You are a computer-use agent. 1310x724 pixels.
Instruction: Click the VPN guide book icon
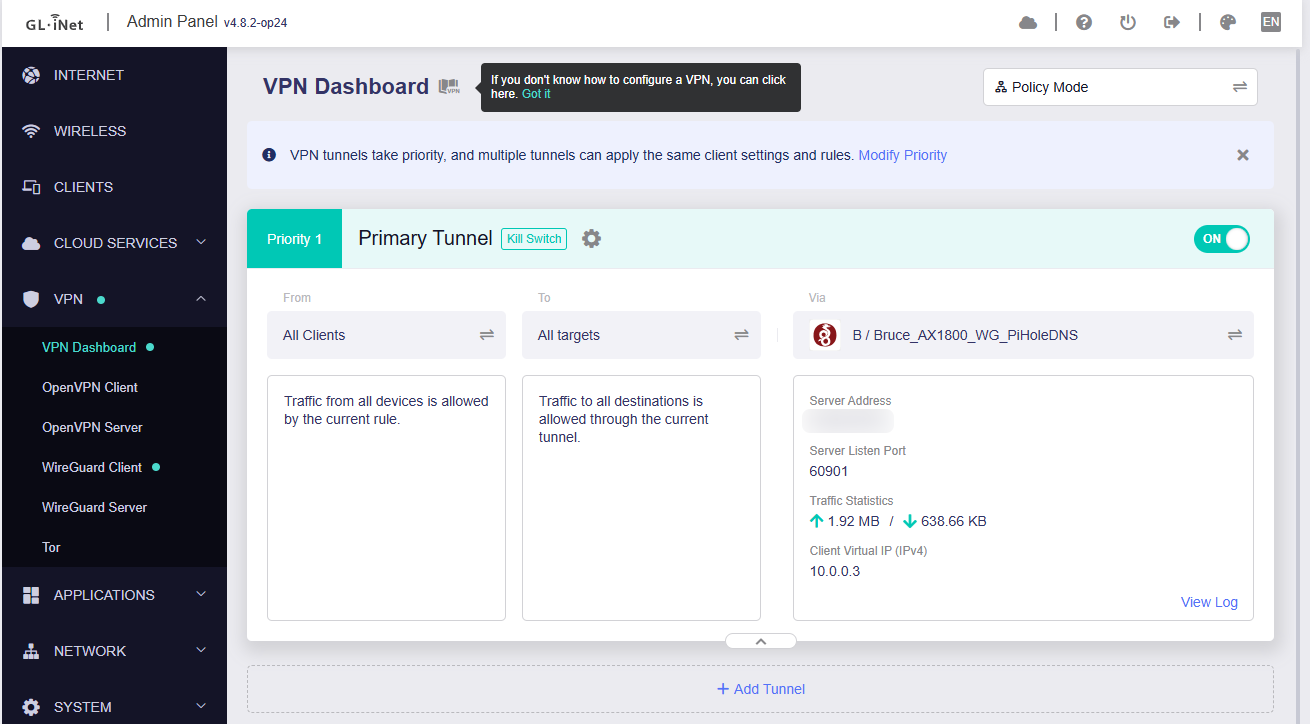449,87
